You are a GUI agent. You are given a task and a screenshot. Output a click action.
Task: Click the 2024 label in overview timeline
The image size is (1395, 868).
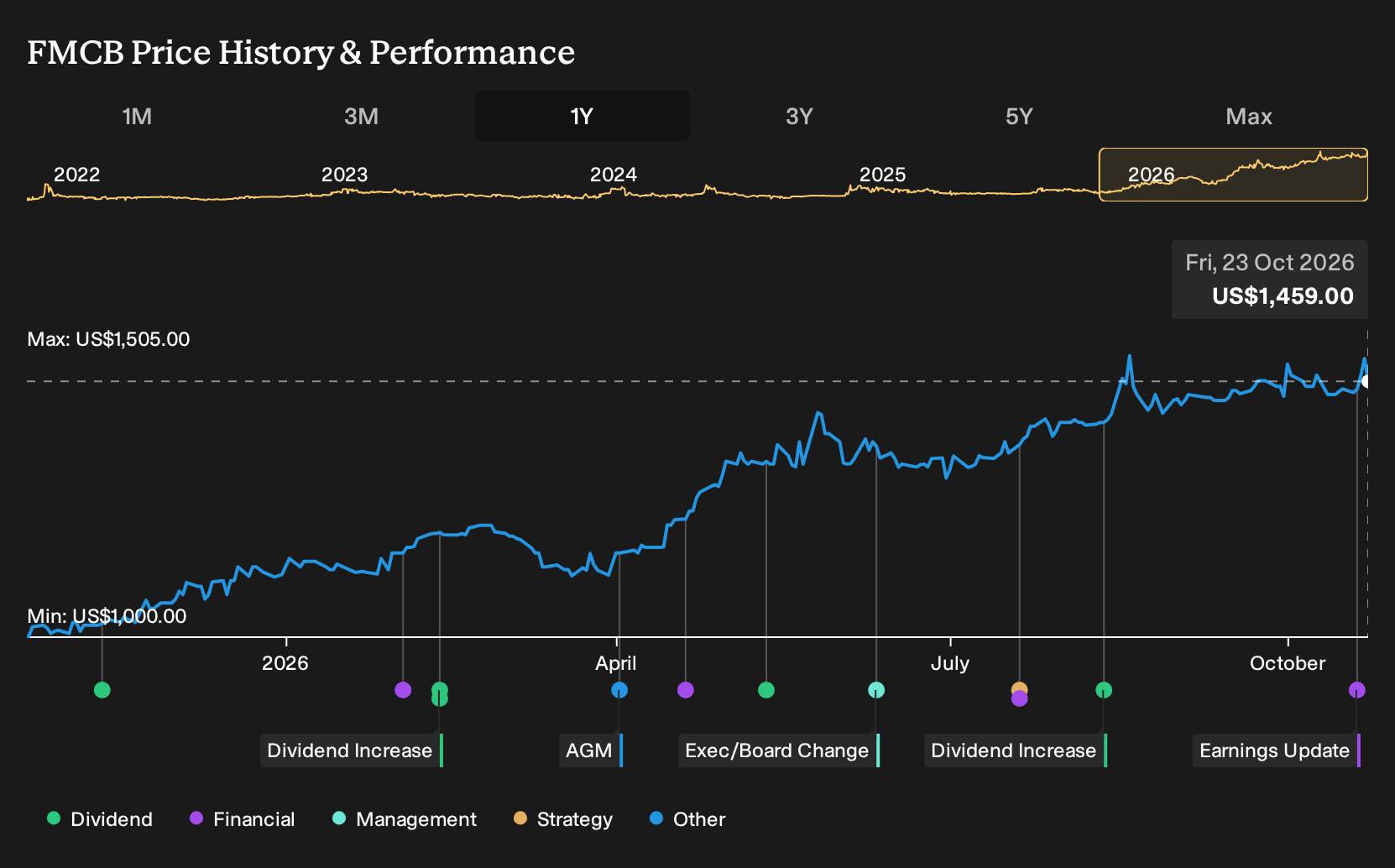coord(614,175)
